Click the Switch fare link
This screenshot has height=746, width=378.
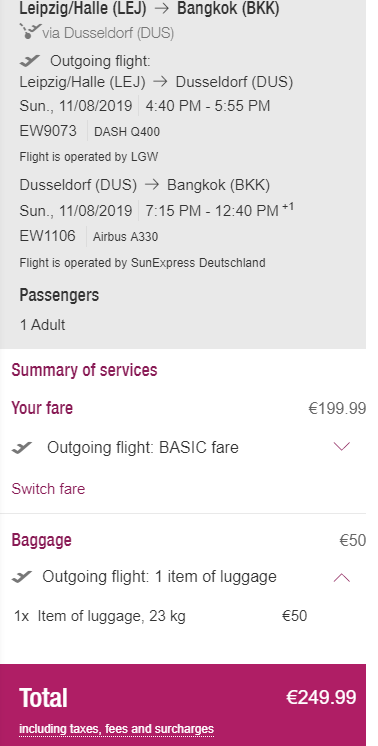point(48,489)
